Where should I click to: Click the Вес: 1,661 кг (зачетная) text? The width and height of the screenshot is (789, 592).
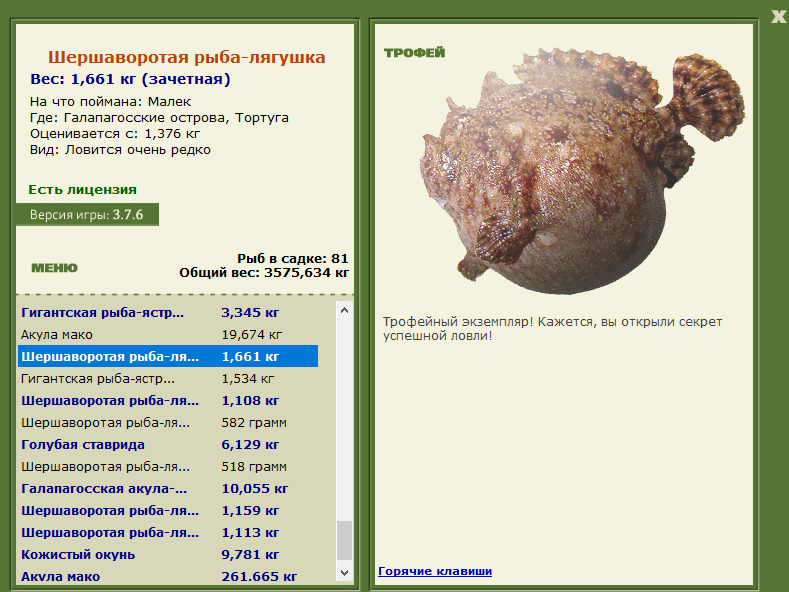130,80
